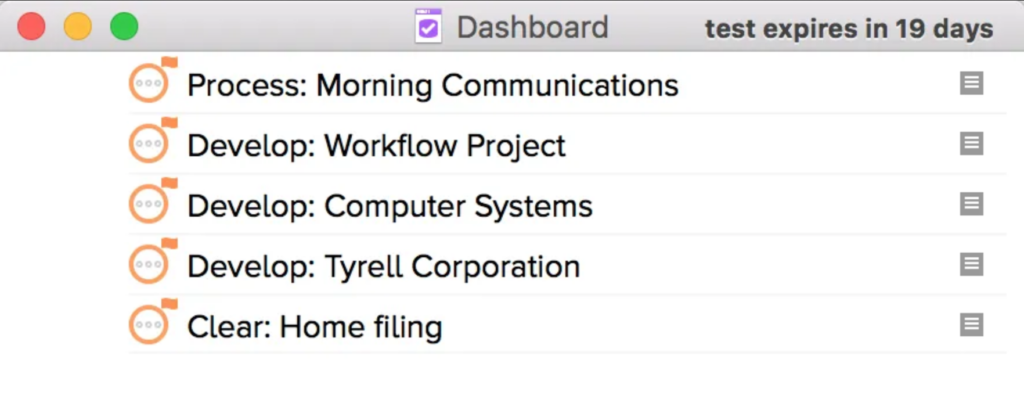The image size is (1024, 417).
Task: Open note icon for Home filing
Action: 970,325
